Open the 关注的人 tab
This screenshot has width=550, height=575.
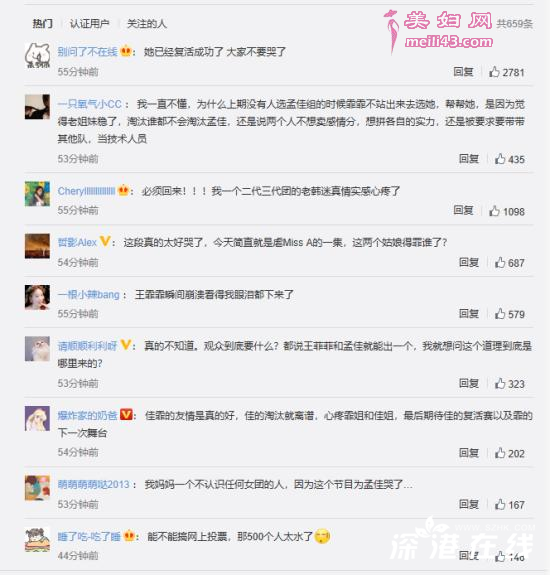147,24
